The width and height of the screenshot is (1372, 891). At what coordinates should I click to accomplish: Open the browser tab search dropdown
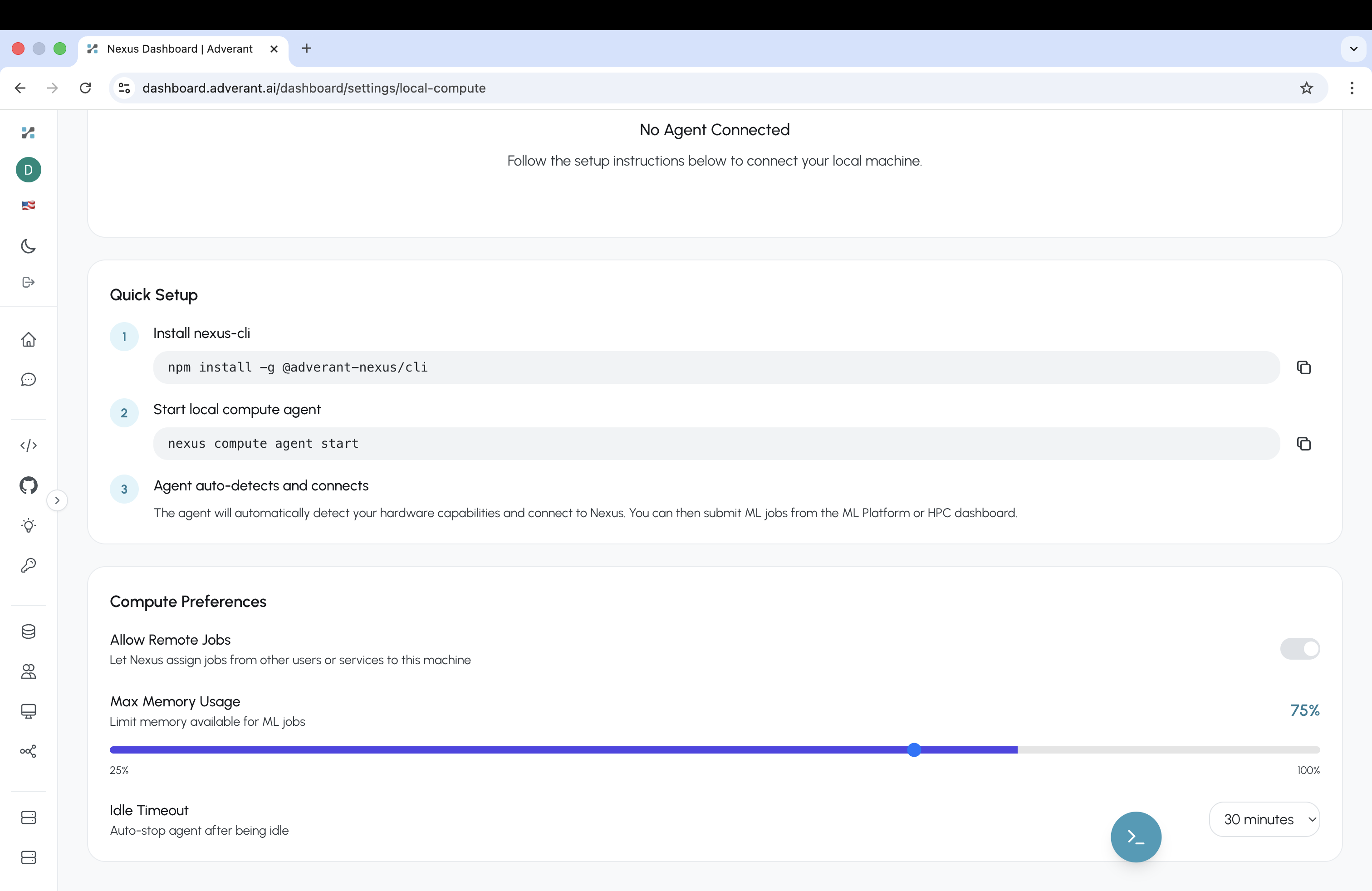click(x=1353, y=49)
